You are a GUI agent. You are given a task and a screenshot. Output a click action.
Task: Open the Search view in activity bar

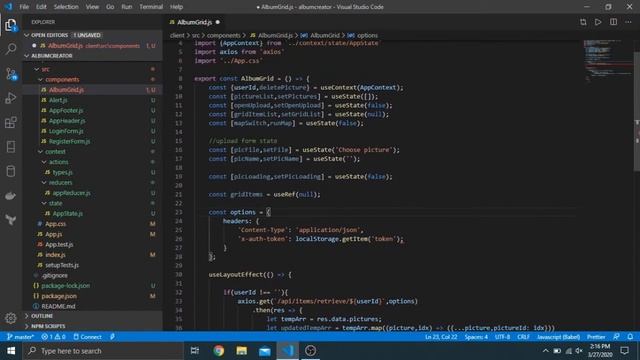click(x=11, y=49)
